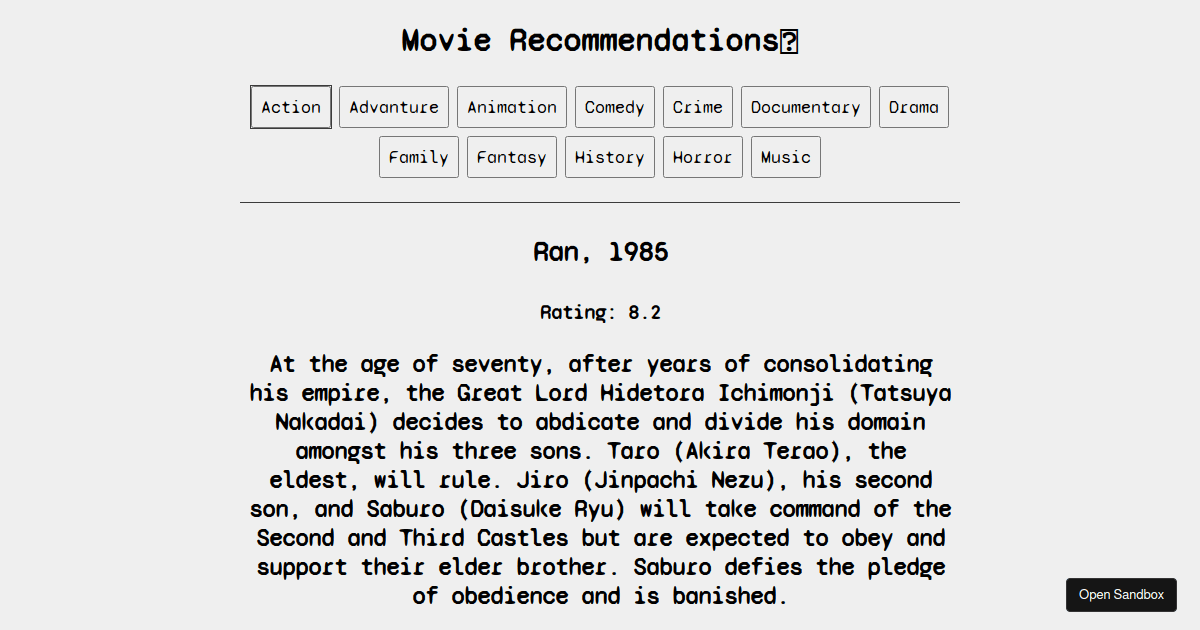Viewport: 1200px width, 630px height.
Task: Select the Horror genre button
Action: (702, 156)
